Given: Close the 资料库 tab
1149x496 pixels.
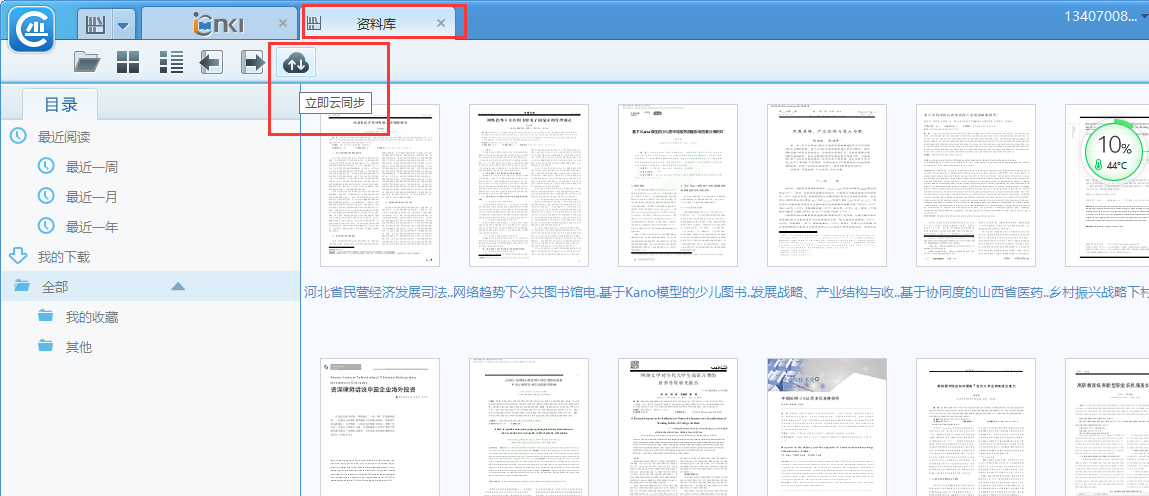Looking at the screenshot, I should tap(441, 23).
